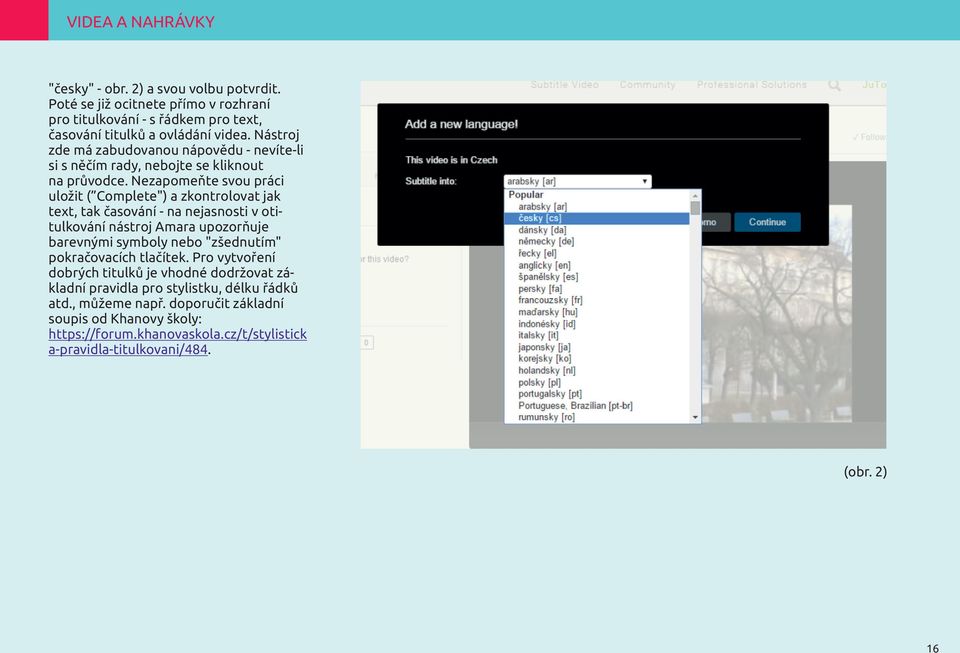Choose 'Portuguese, Brazilian [pt-br]' option
The width and height of the screenshot is (960, 653).
tap(596, 406)
